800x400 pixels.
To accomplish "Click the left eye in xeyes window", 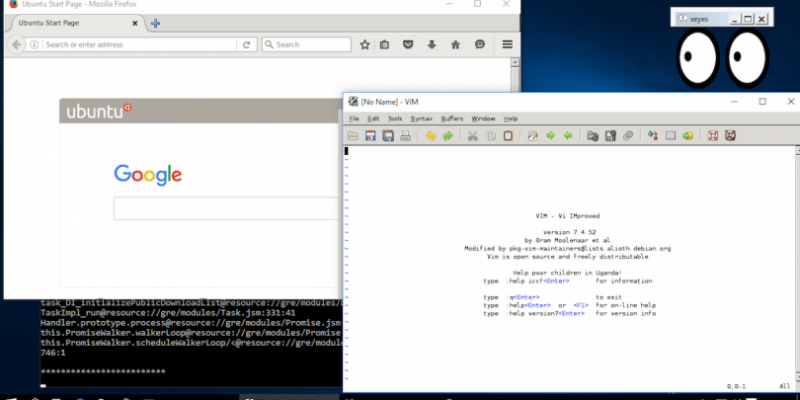I will pyautogui.click(x=697, y=58).
